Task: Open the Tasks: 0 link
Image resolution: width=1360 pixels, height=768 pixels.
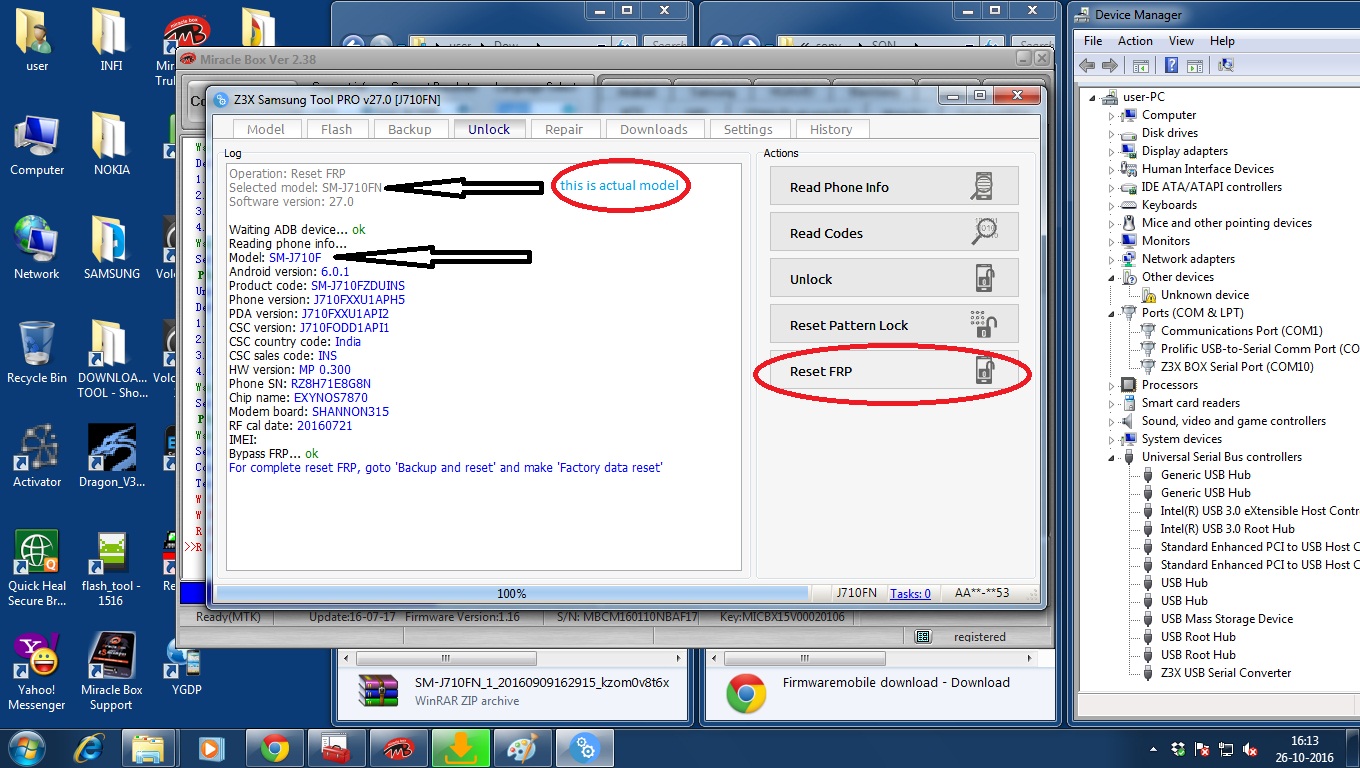Action: [x=910, y=593]
